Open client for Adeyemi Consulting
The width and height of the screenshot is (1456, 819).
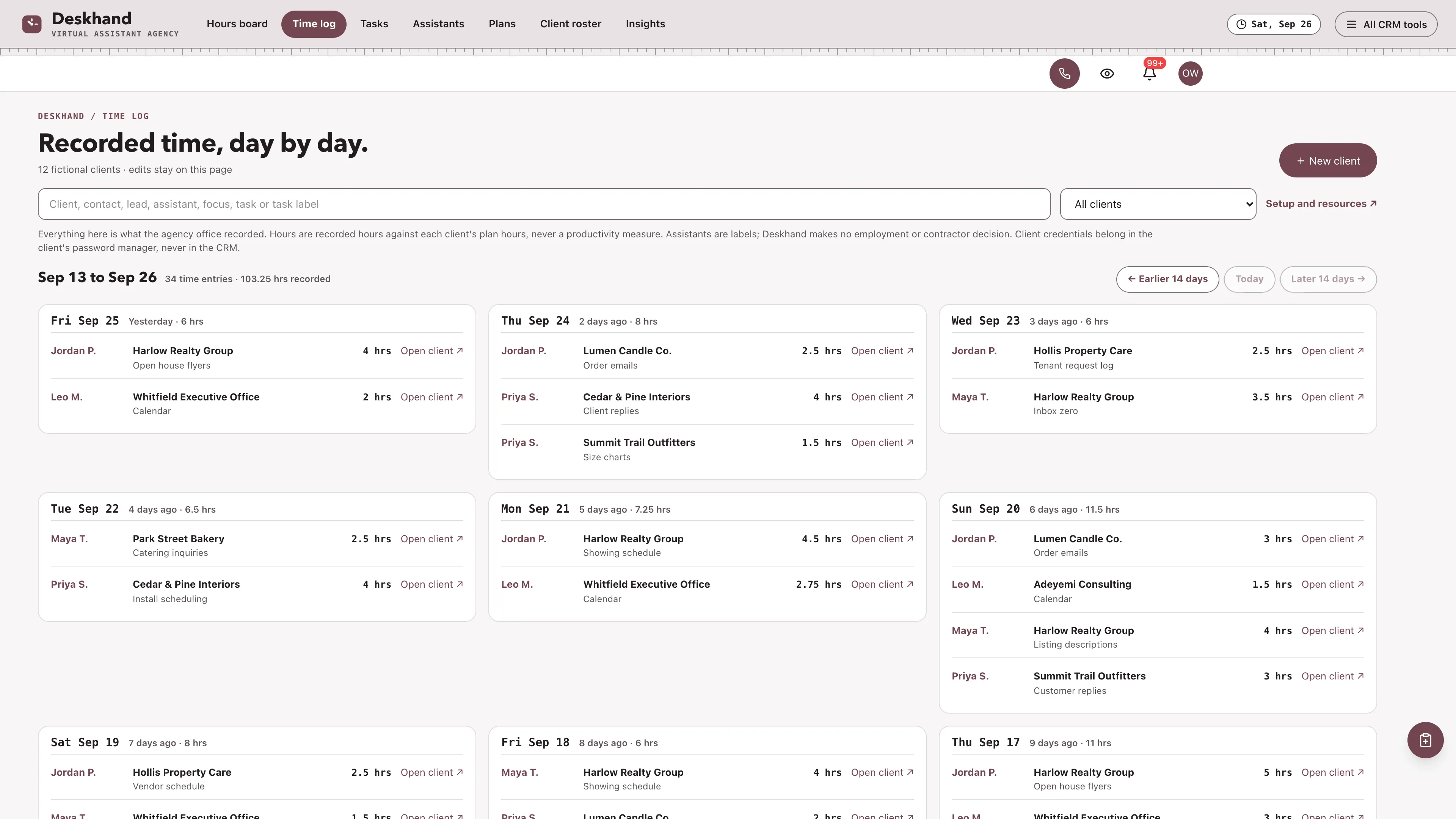point(1332,584)
